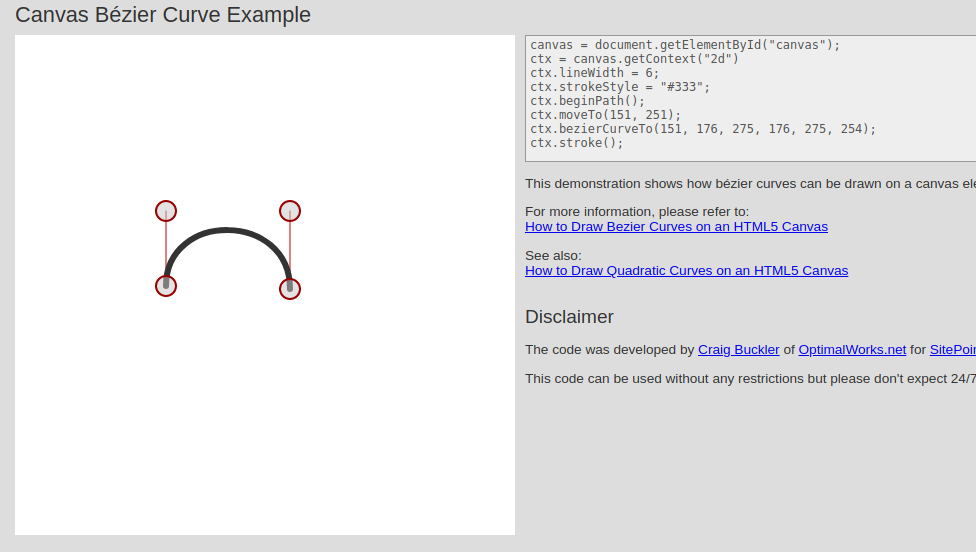Click the top-left Bézier control point handle
This screenshot has width=976, height=552.
pos(166,211)
